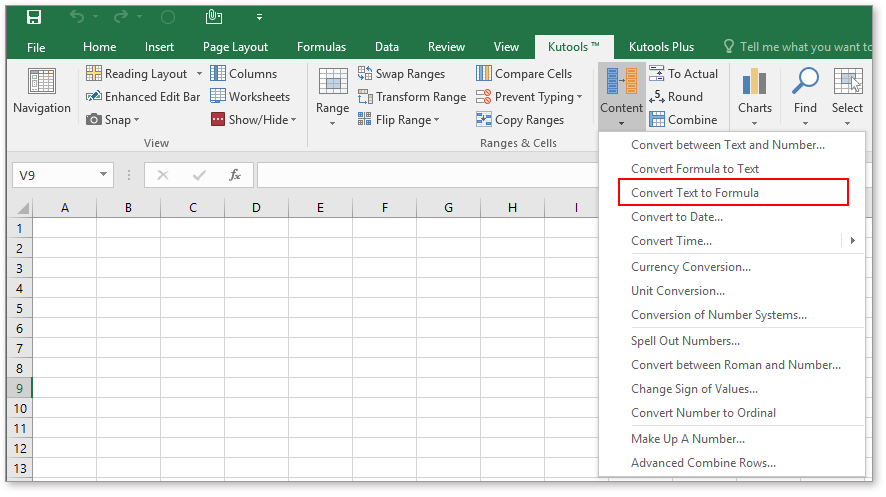Click the Tell me what you want box
Viewport: 886px width, 497px height.
[x=798, y=47]
